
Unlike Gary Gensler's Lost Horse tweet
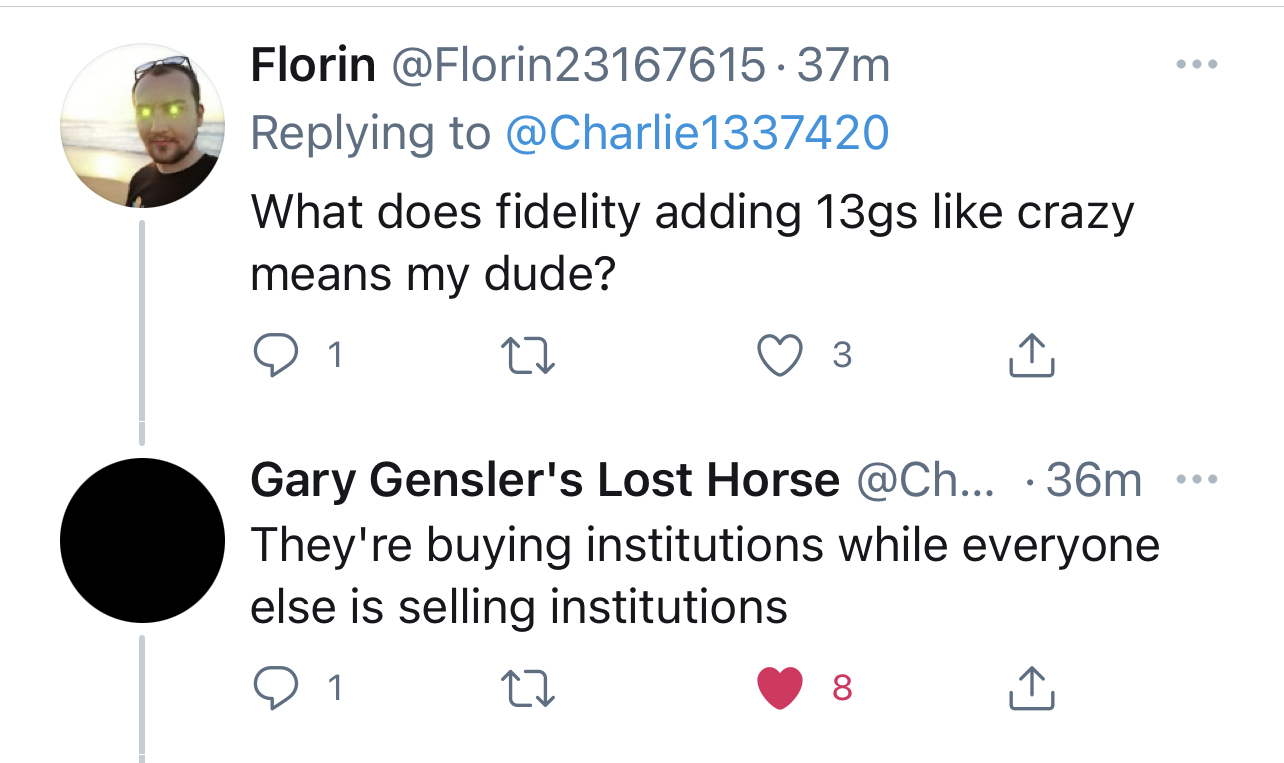pyautogui.click(x=780, y=688)
